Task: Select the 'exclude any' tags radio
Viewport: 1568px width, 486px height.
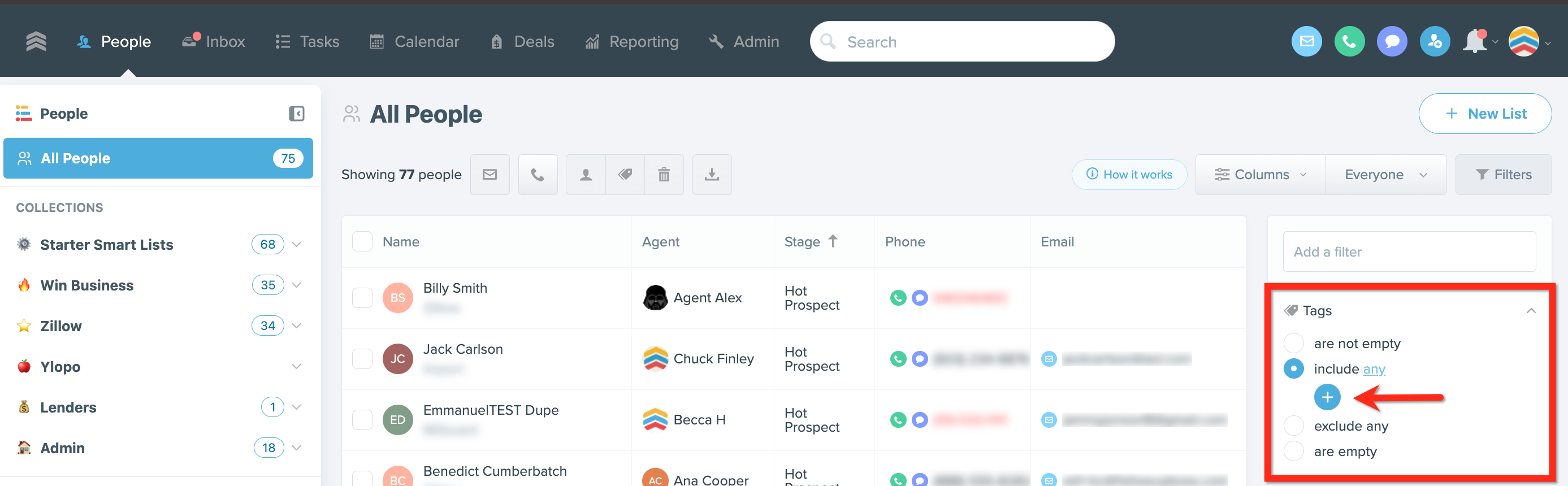Action: [x=1293, y=426]
